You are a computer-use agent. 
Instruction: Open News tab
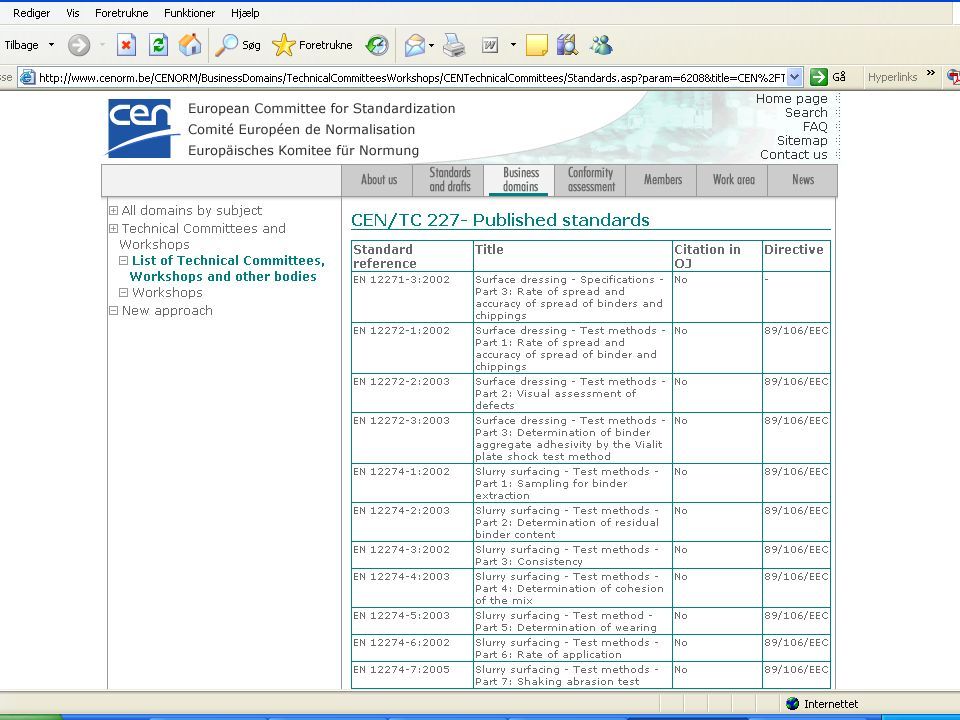click(x=803, y=180)
